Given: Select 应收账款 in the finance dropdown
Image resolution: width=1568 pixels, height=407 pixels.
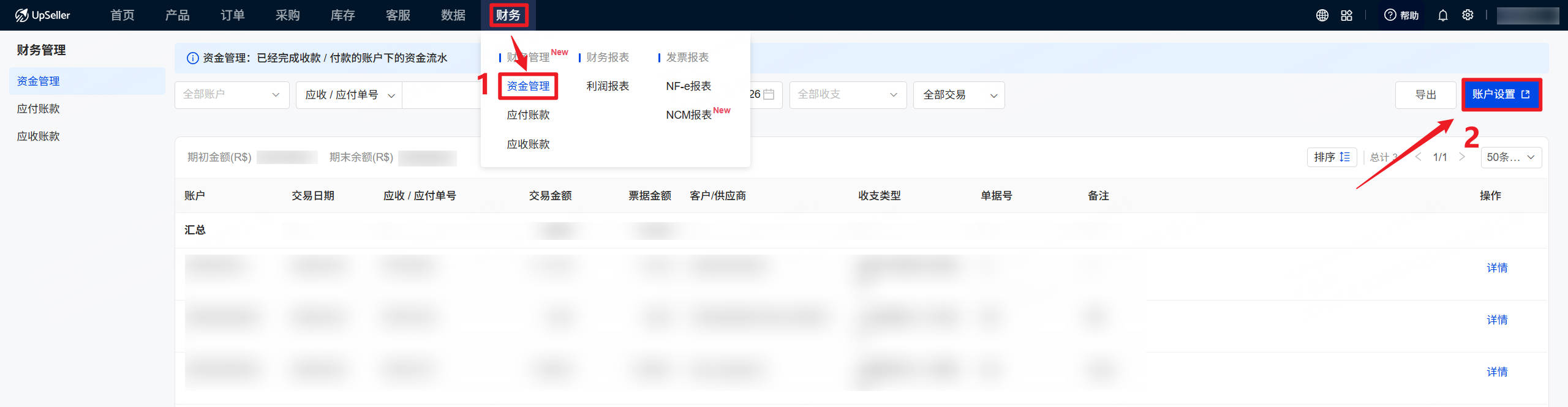Looking at the screenshot, I should (528, 144).
